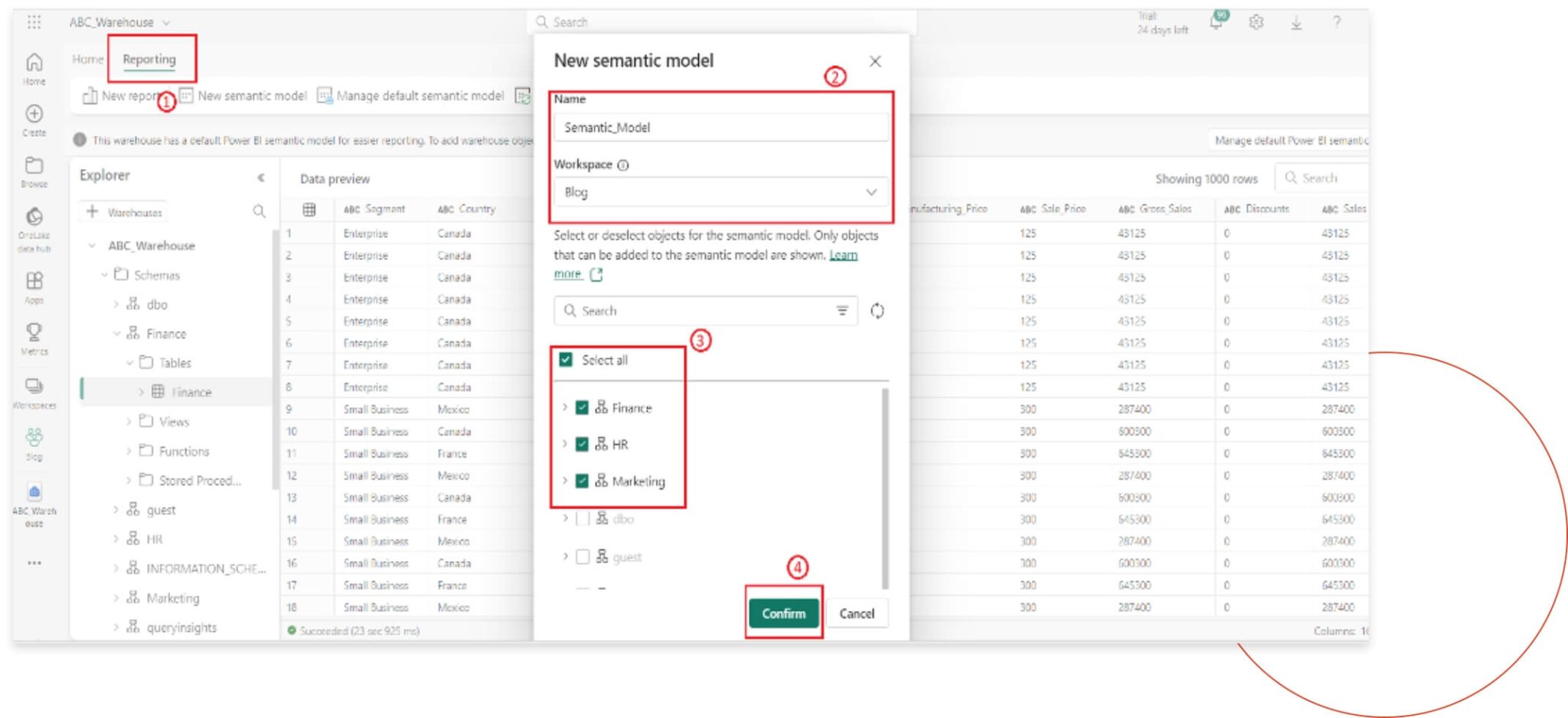Click the dialog object Search field
1568x718 pixels.
point(705,311)
